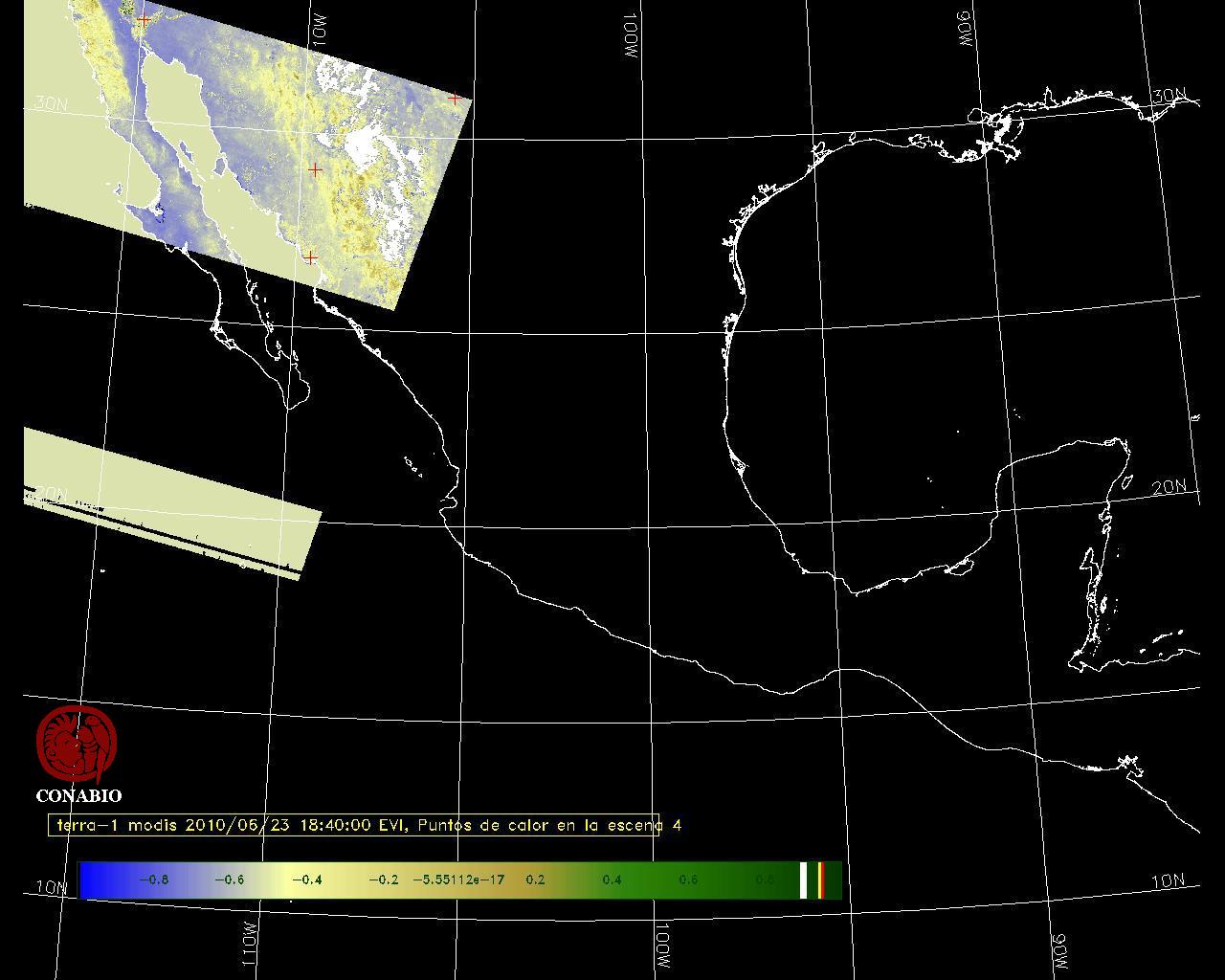Click the terra-1 modis caption text box
Image resolution: width=1225 pixels, height=980 pixels.
point(354,825)
